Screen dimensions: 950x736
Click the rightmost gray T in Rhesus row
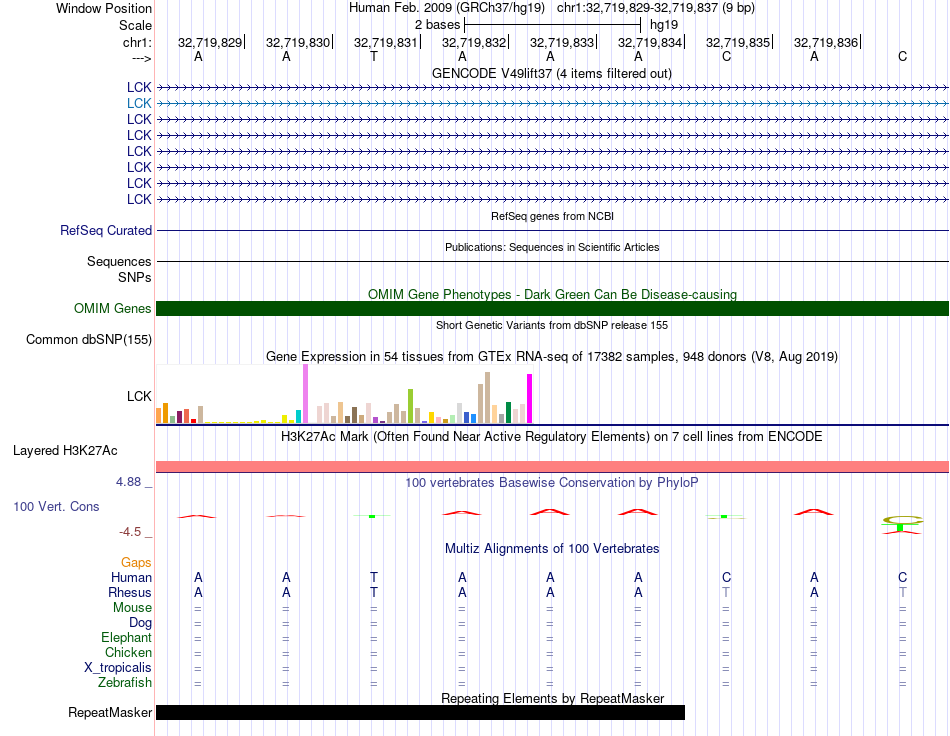(902, 592)
